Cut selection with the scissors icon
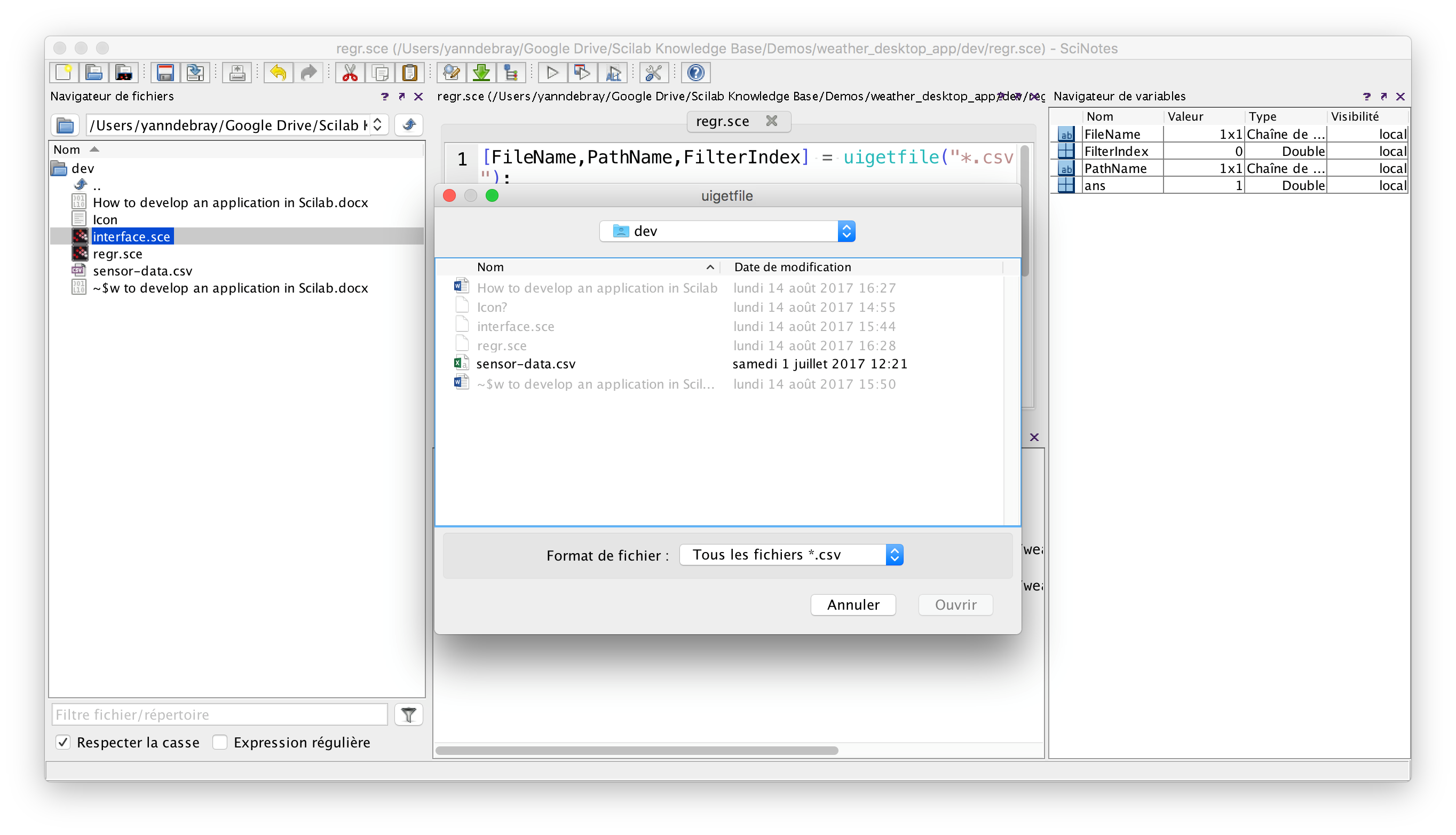The height and width of the screenshot is (835, 1456). tap(350, 73)
